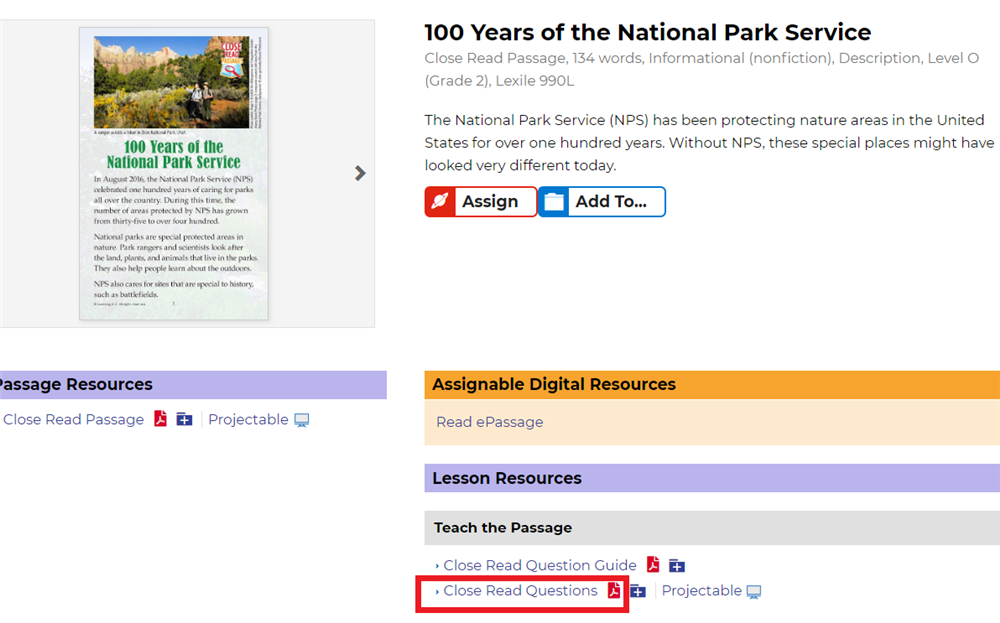Open the Add To... button
Screen dimensions: 1000x623
(x=602, y=202)
